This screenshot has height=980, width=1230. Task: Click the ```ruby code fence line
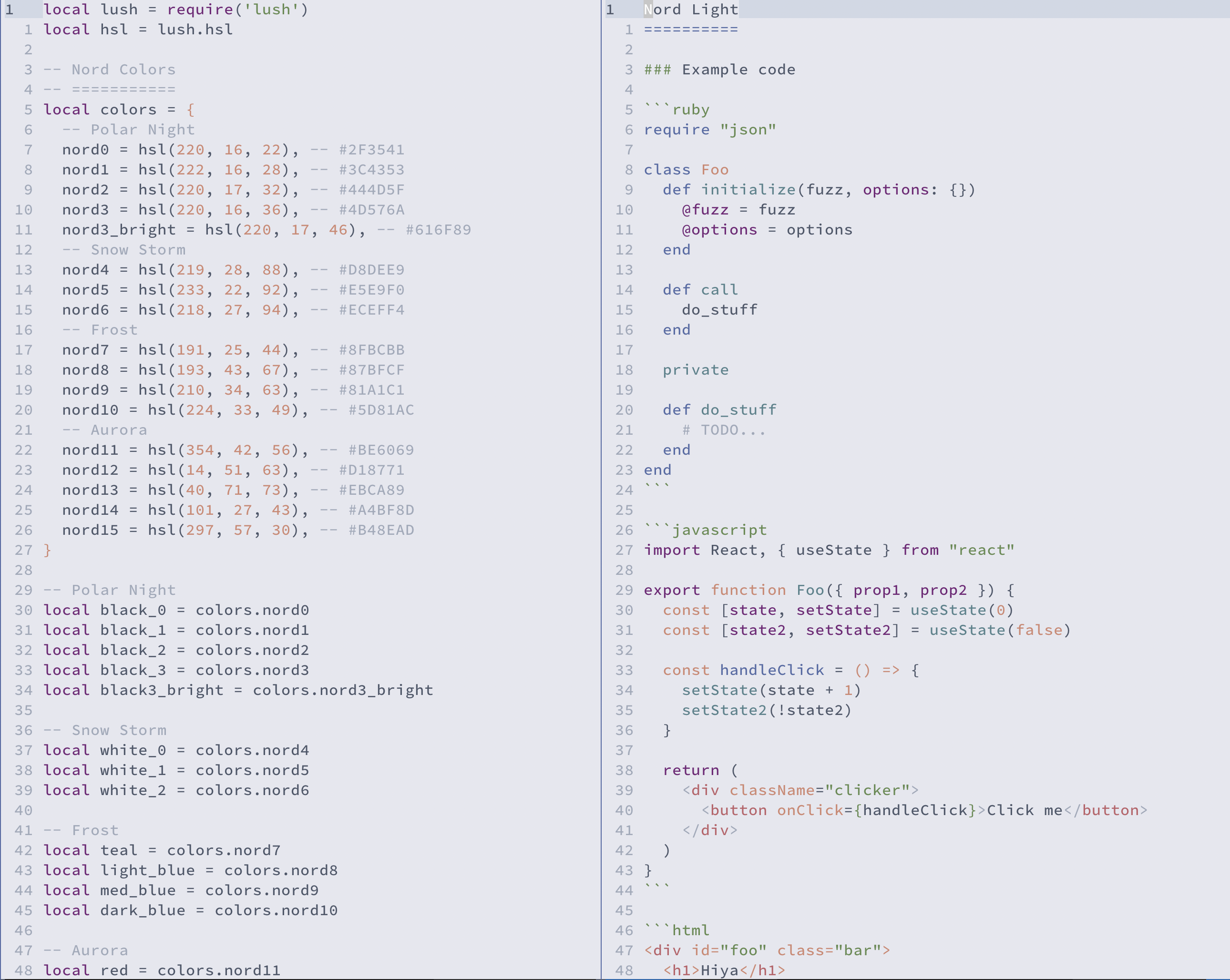click(676, 110)
